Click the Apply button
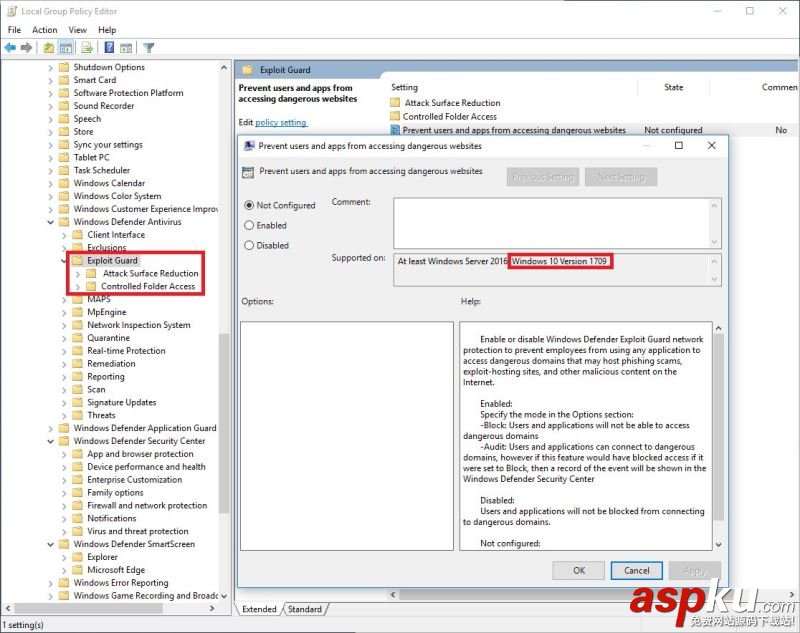The height and width of the screenshot is (633, 800). point(695,570)
